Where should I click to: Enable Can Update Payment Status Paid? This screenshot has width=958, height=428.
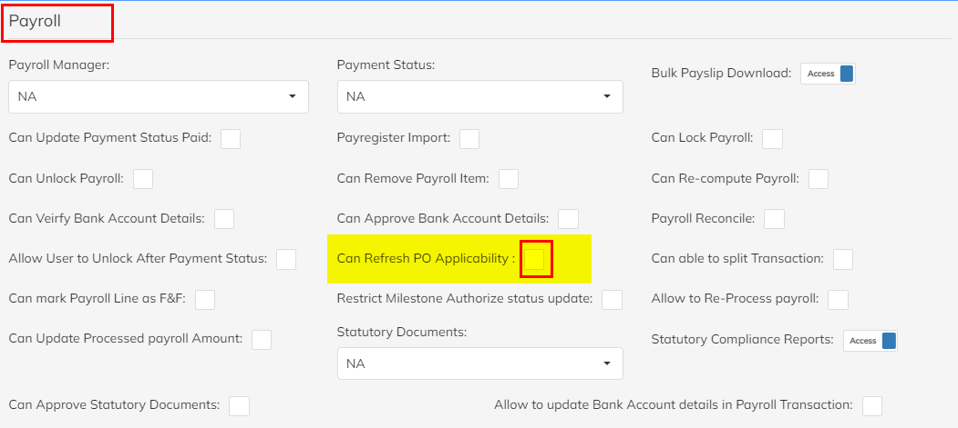[230, 139]
